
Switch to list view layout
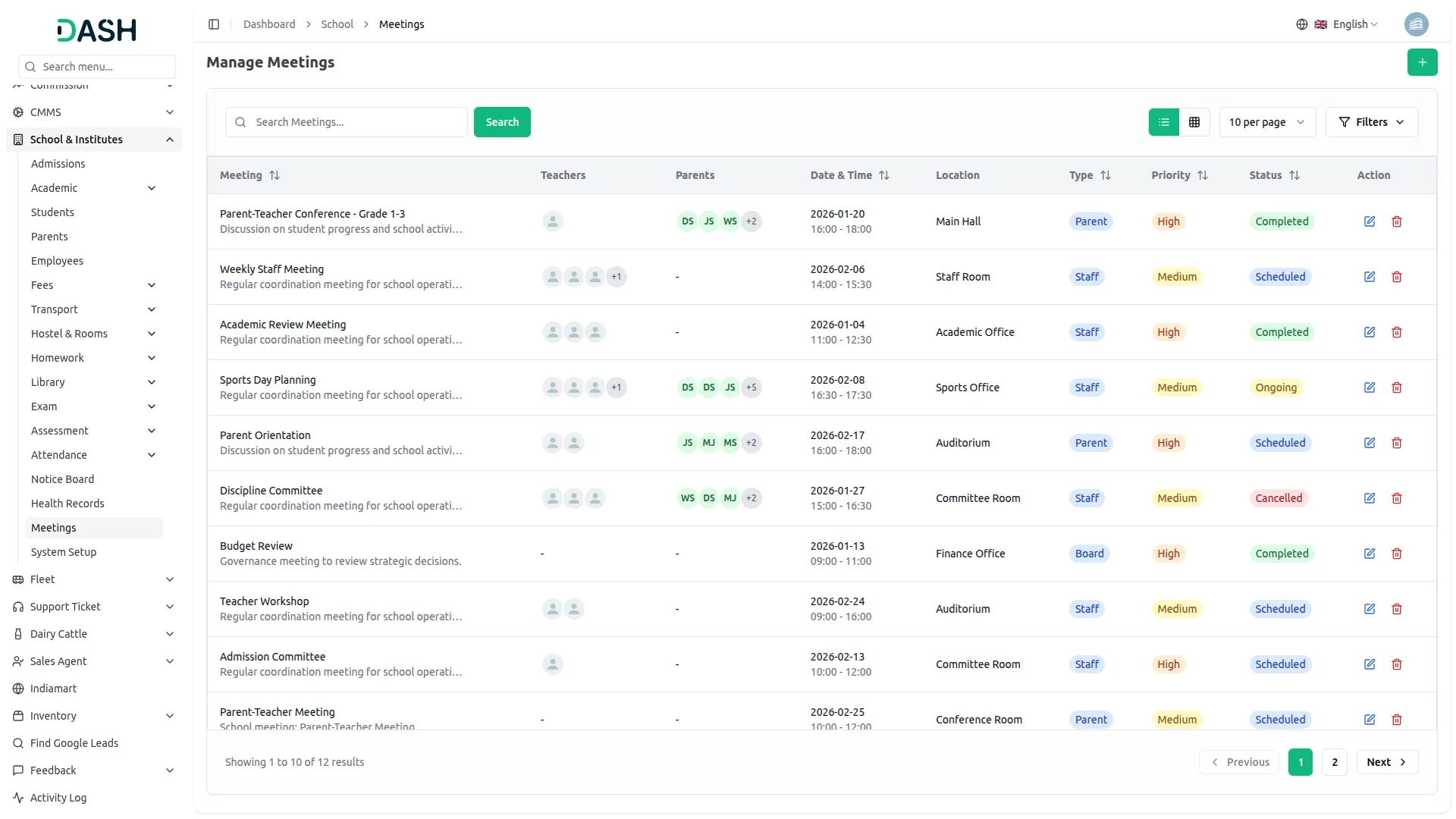pyautogui.click(x=1164, y=122)
